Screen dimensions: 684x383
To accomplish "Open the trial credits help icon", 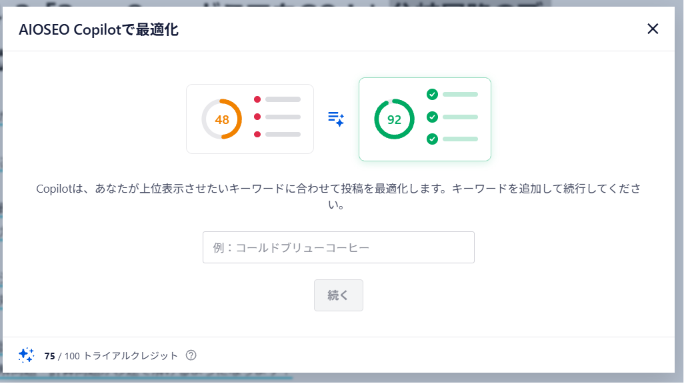I will [x=191, y=356].
